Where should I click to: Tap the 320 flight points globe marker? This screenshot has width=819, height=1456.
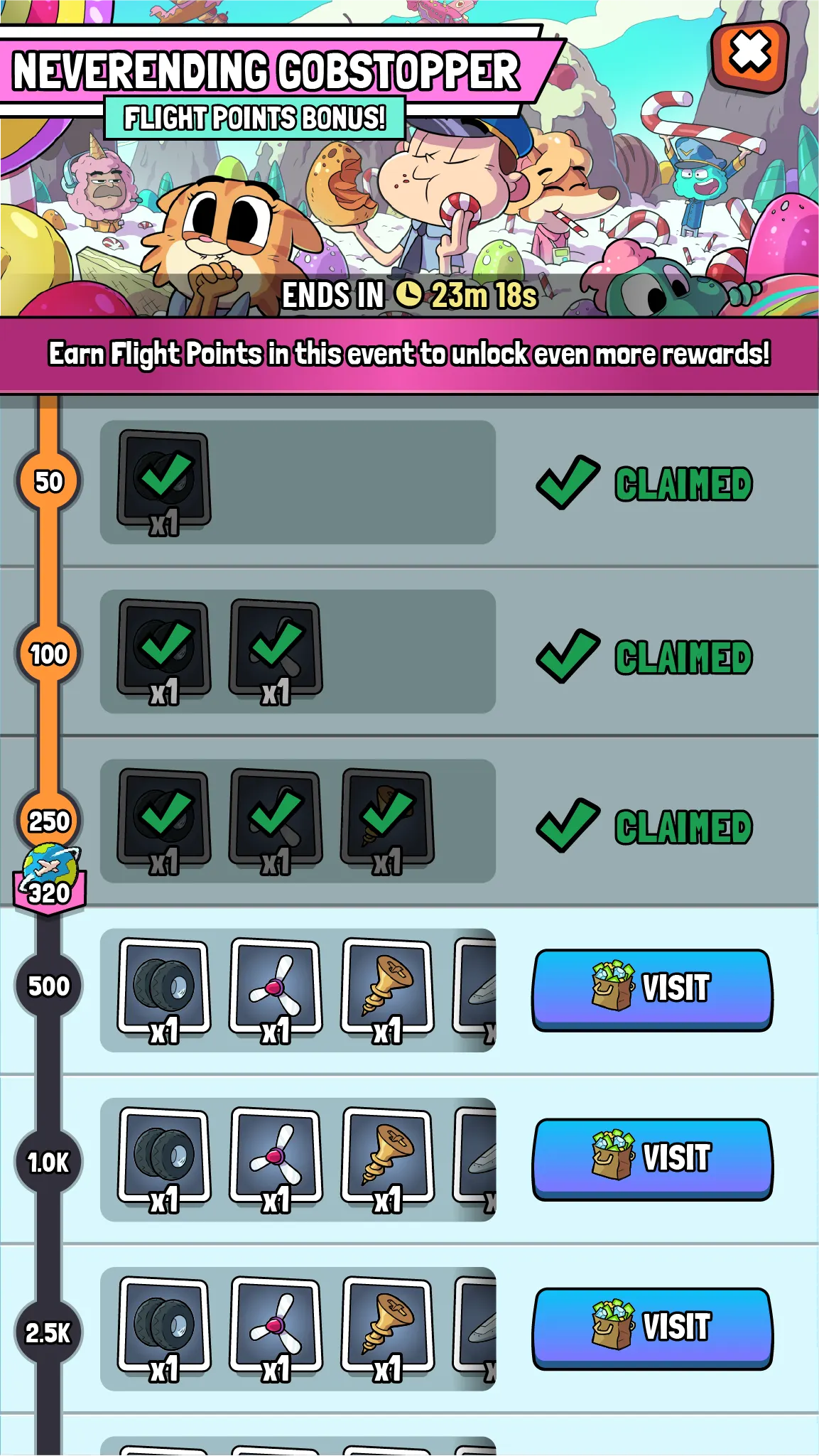click(50, 879)
